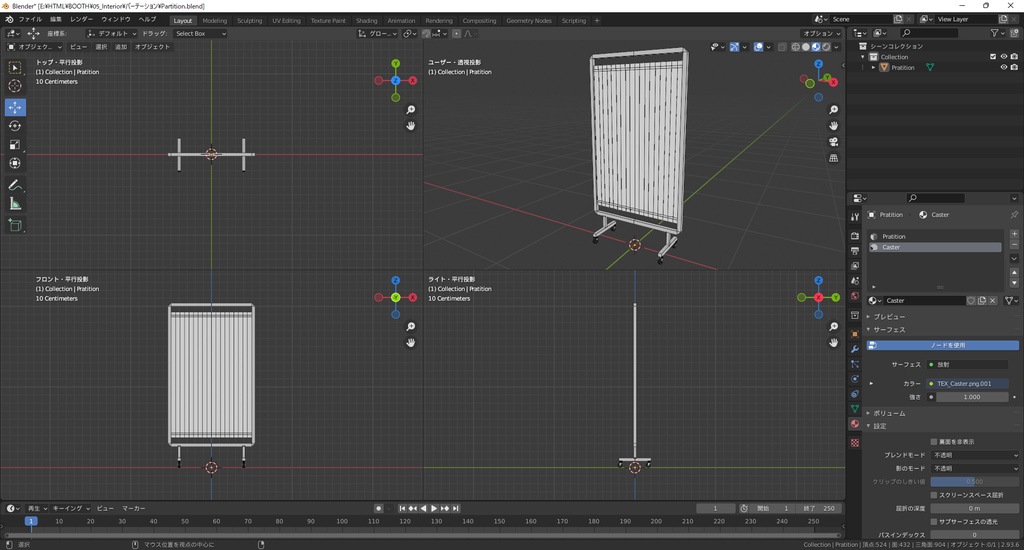Pick the 3D Cursor tool
This screenshot has height=550, width=1024.
(15, 87)
